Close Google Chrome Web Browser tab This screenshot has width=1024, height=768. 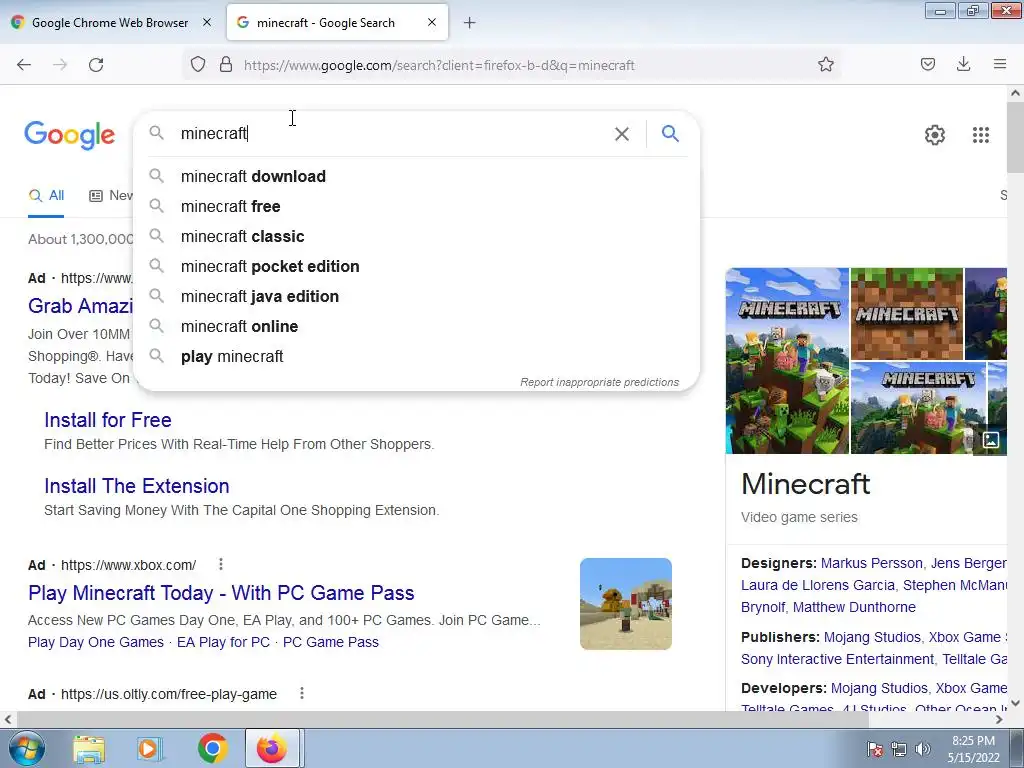[x=207, y=22]
